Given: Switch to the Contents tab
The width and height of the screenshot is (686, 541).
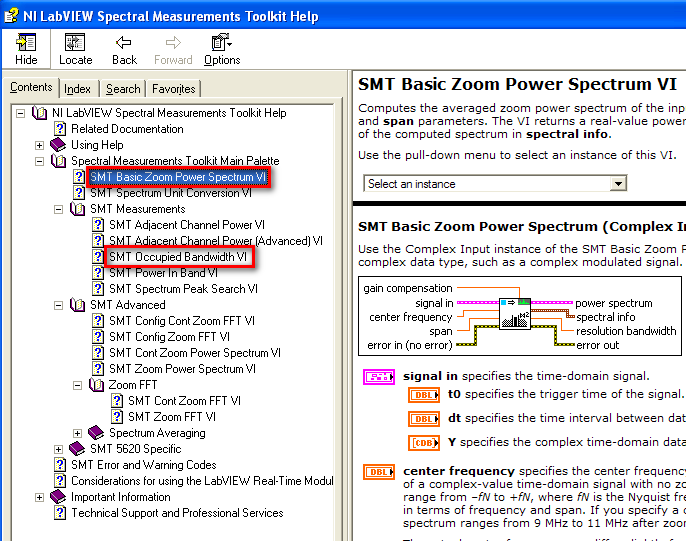Looking at the screenshot, I should pos(31,87).
